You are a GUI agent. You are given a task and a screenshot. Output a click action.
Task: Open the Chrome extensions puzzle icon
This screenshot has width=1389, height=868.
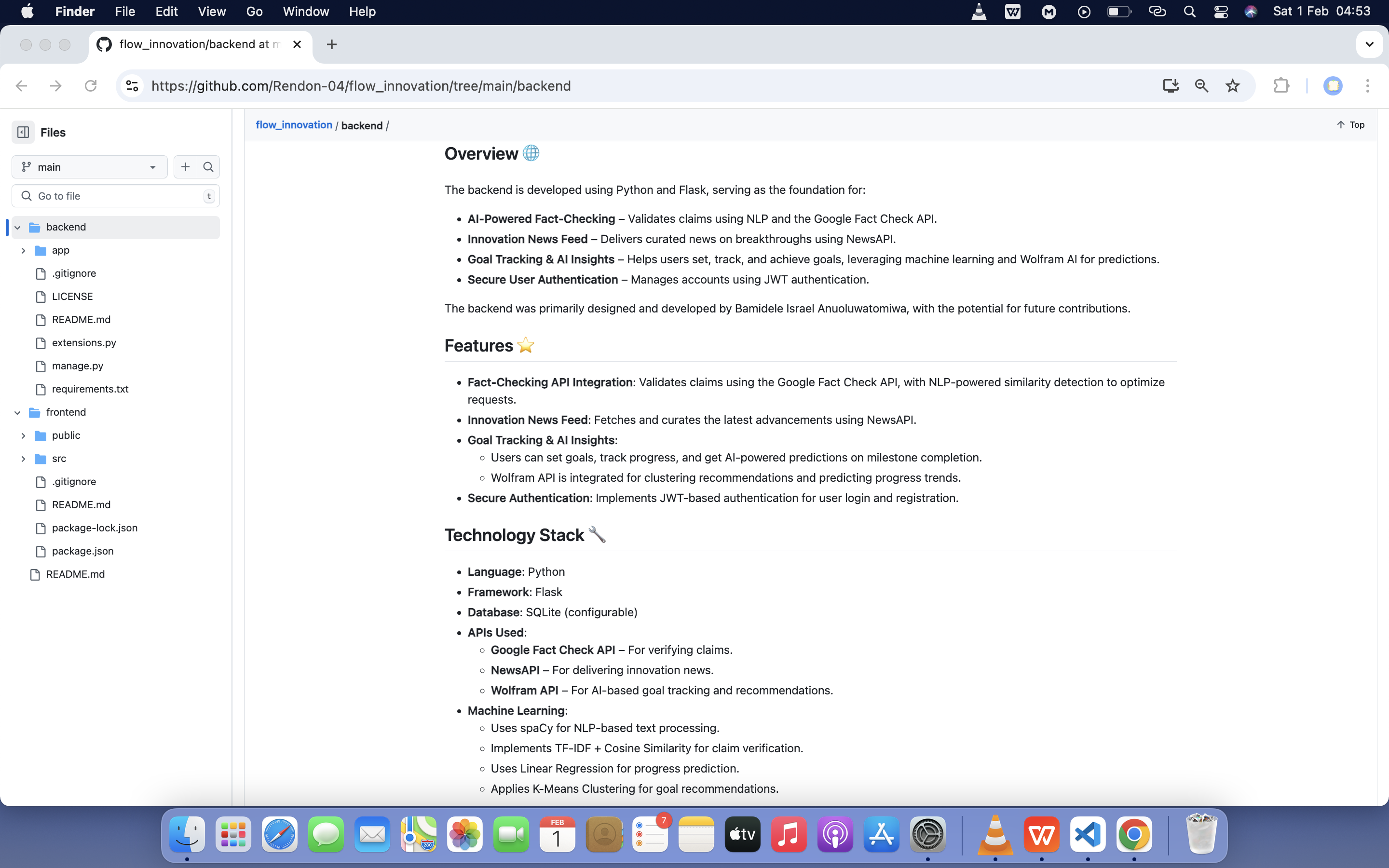pyautogui.click(x=1281, y=86)
